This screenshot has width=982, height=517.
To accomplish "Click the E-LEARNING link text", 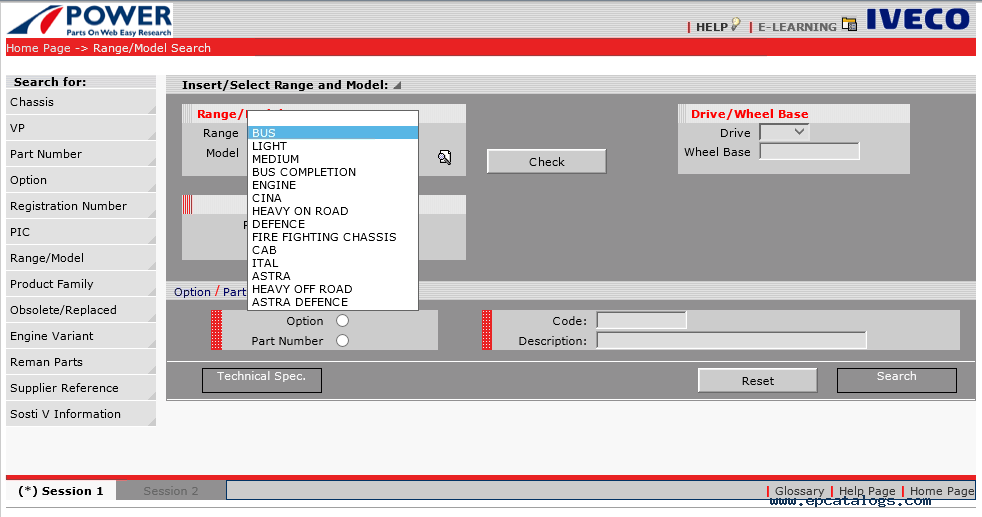I will [x=797, y=27].
